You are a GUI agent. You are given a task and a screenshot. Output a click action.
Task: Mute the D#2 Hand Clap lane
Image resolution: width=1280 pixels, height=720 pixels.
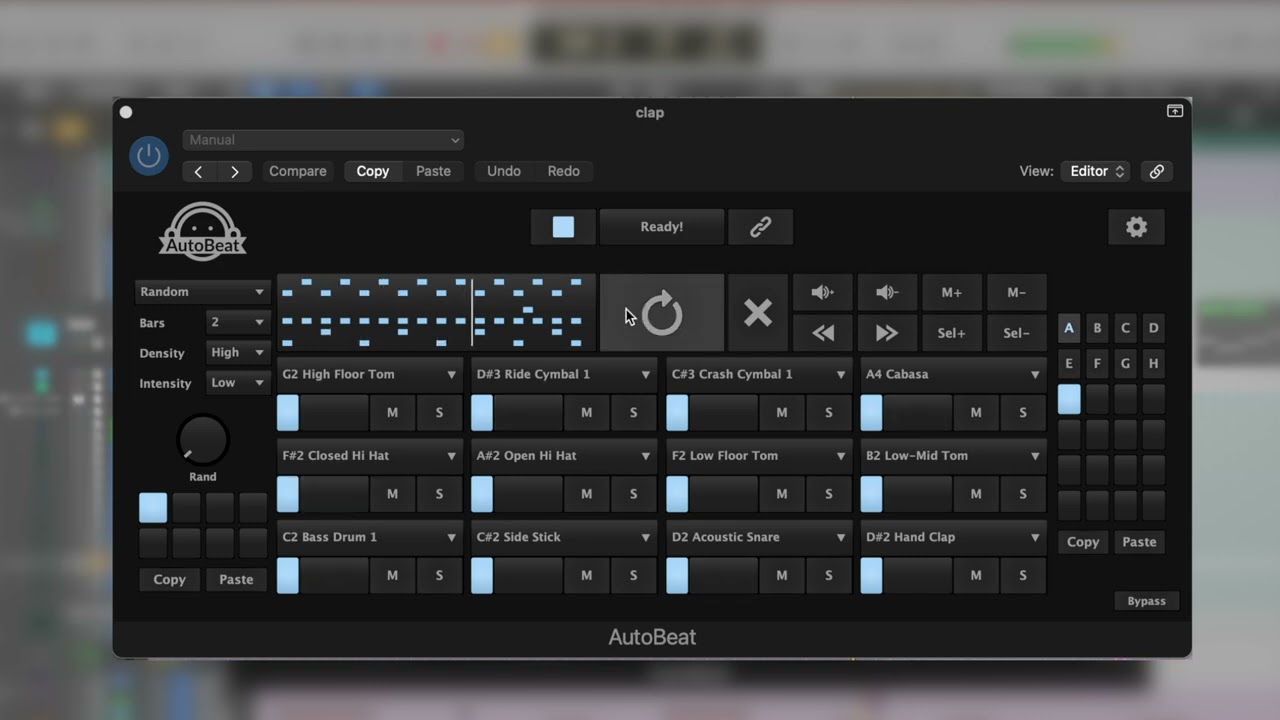pyautogui.click(x=976, y=575)
